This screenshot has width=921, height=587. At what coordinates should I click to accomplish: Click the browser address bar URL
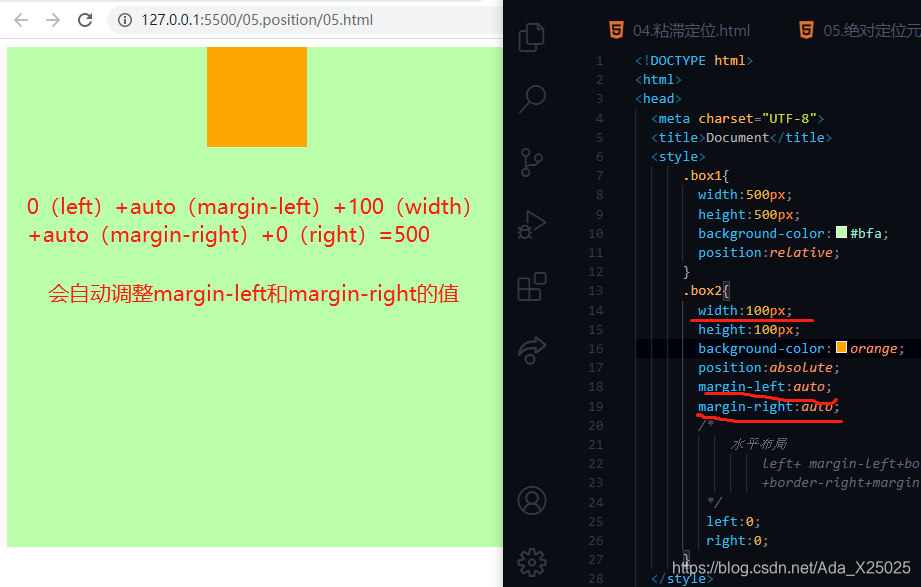[257, 20]
